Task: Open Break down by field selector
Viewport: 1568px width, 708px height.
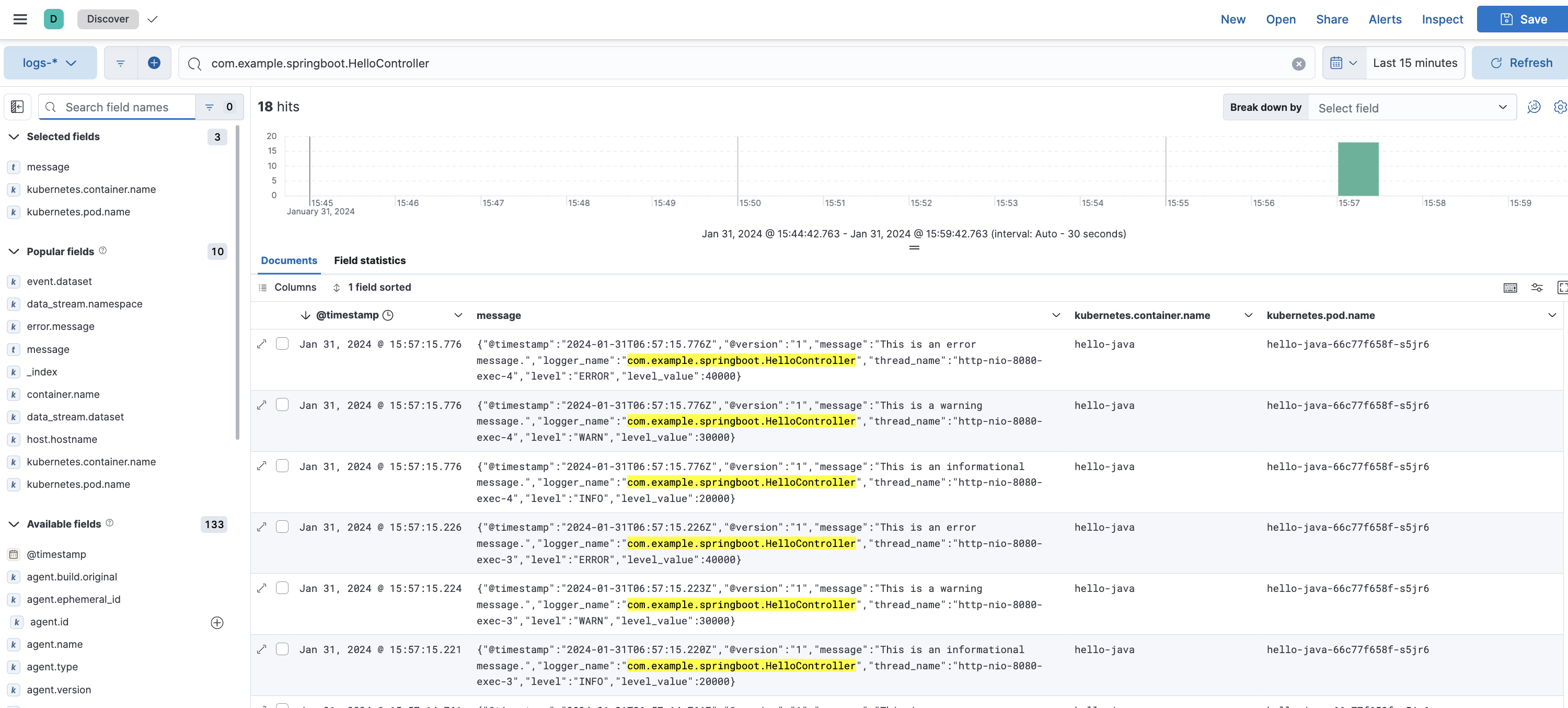Action: point(1411,108)
